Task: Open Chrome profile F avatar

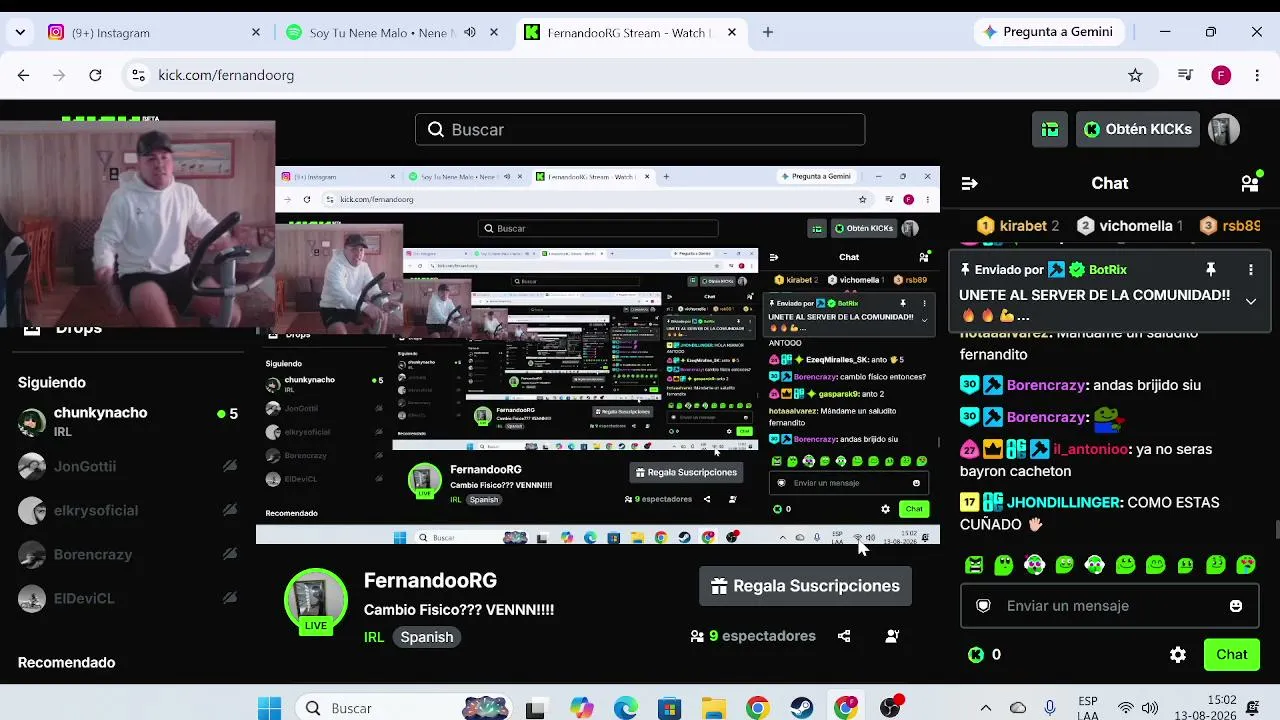Action: 1221,75
